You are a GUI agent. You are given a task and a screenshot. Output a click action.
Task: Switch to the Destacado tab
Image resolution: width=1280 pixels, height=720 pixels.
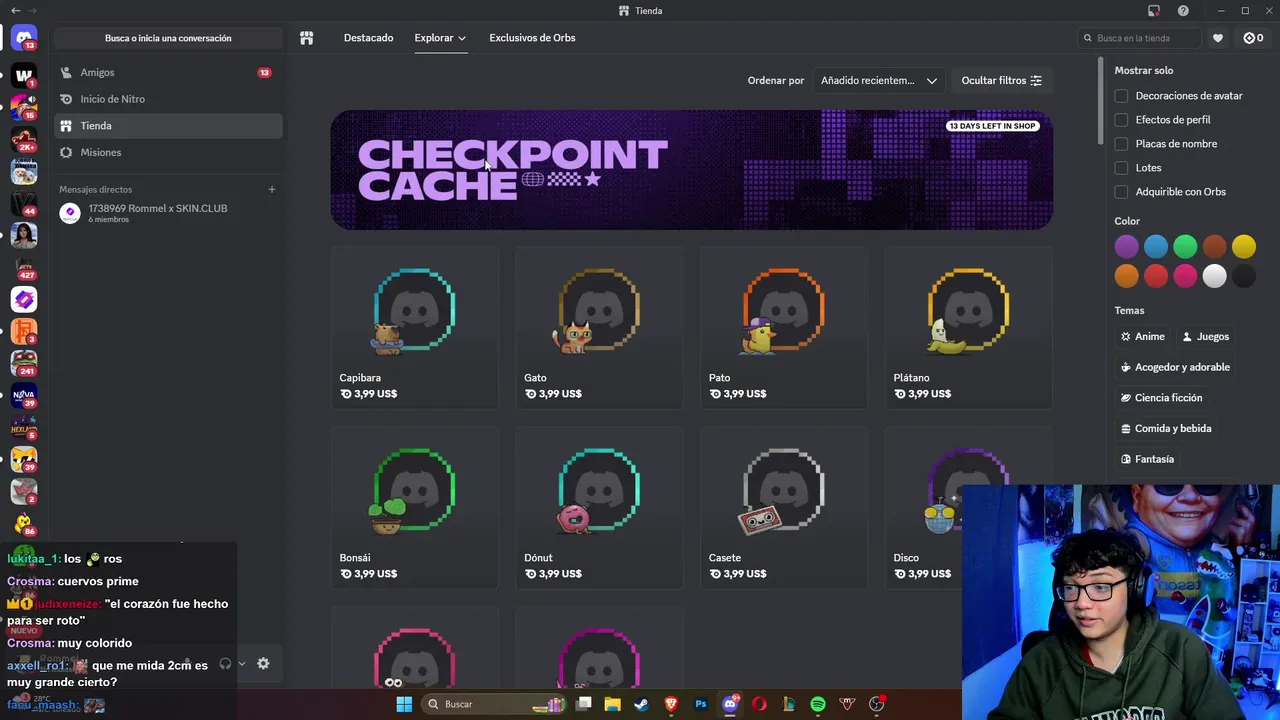point(368,38)
